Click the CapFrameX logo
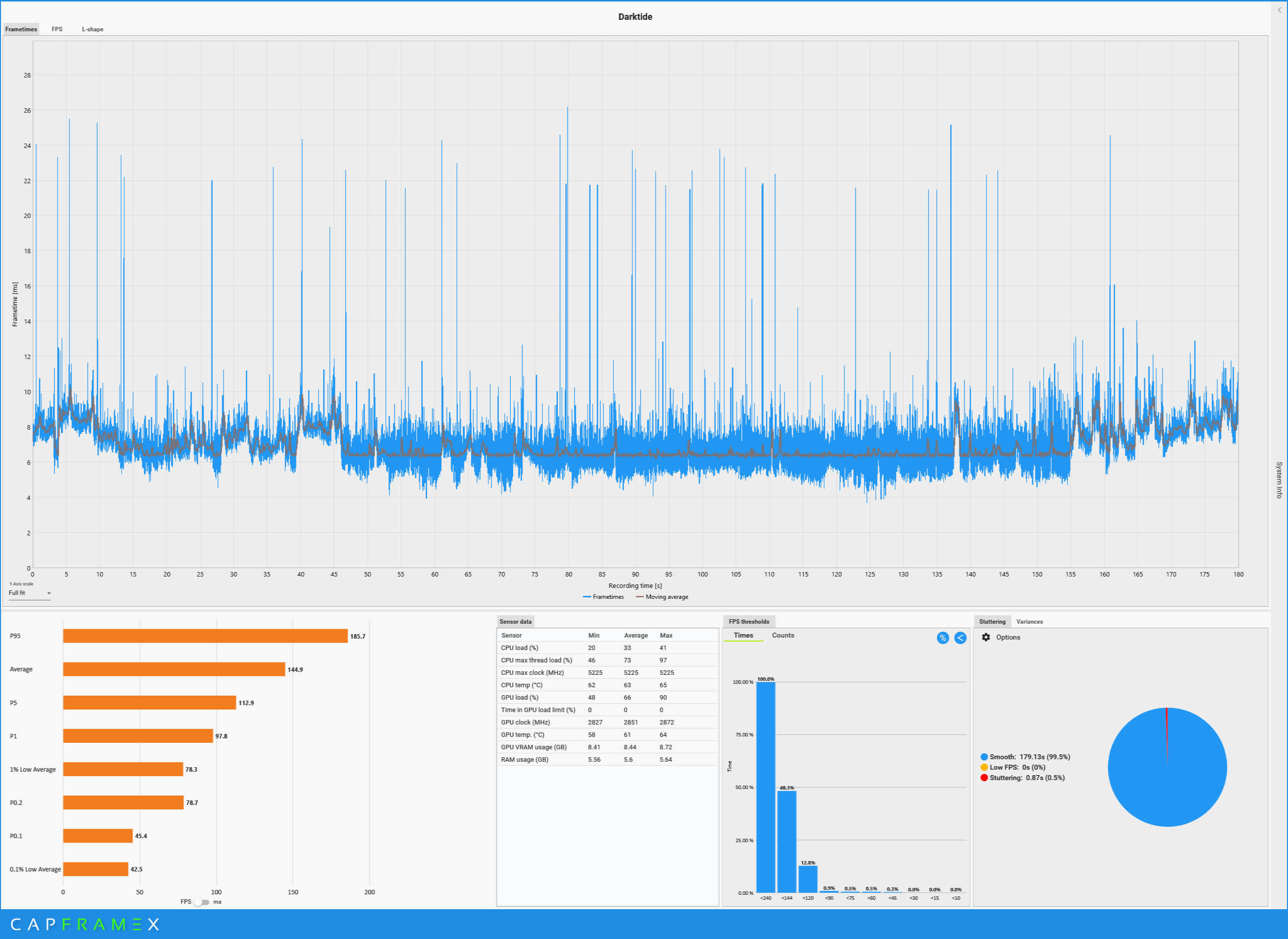 point(85,924)
